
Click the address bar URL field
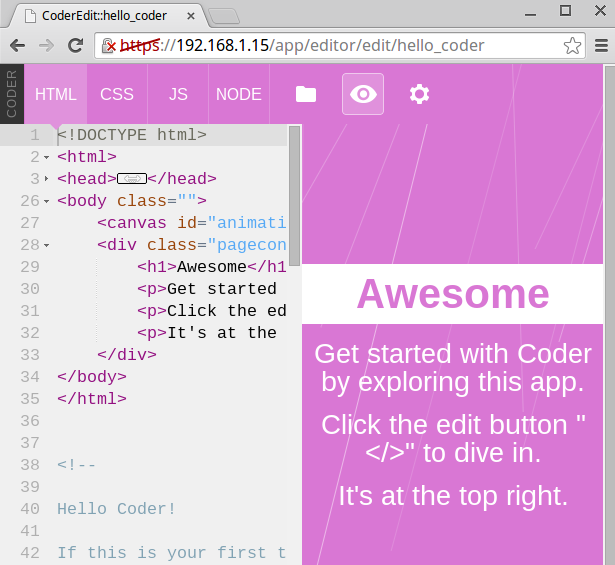[330, 46]
